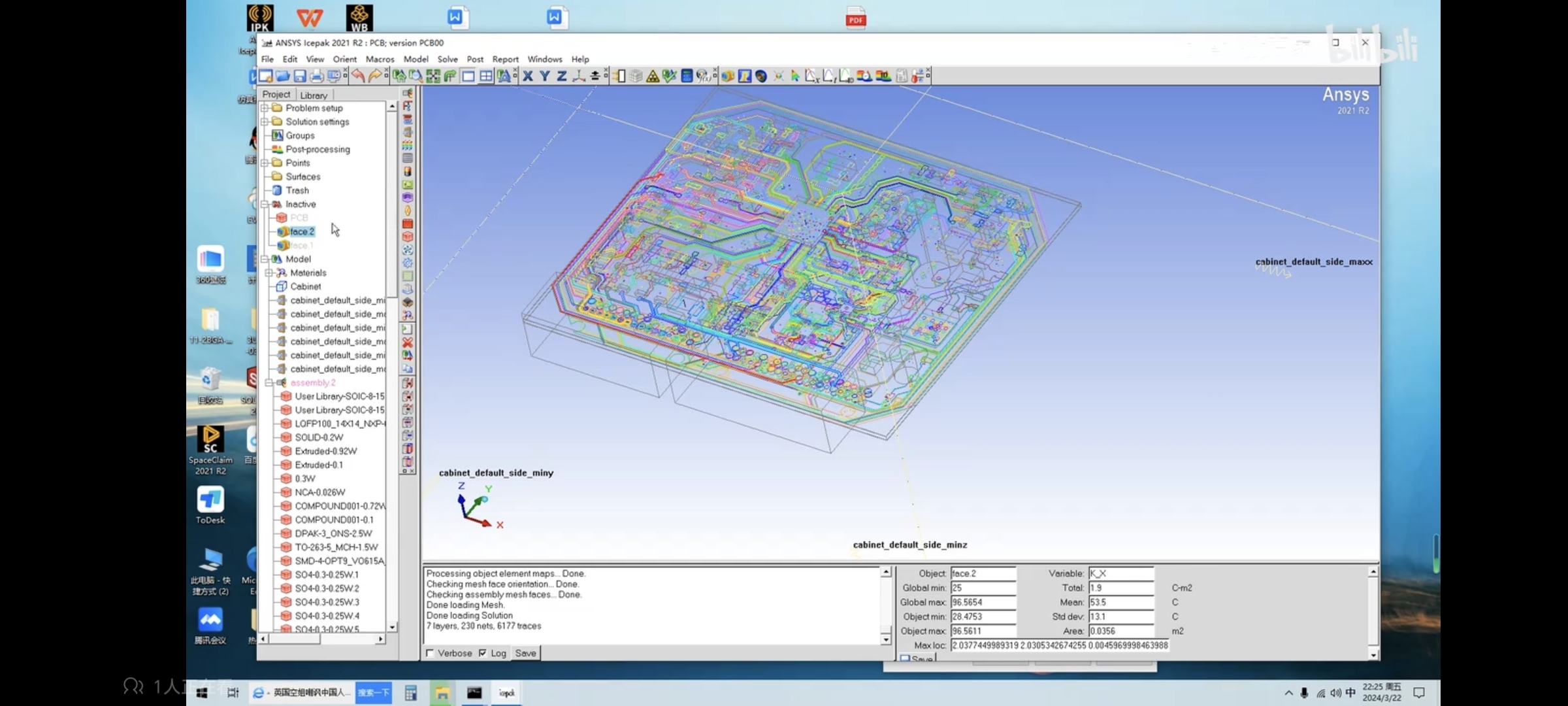Enable the Verbose checkbox
Screen dimensions: 1568x706
click(430, 653)
